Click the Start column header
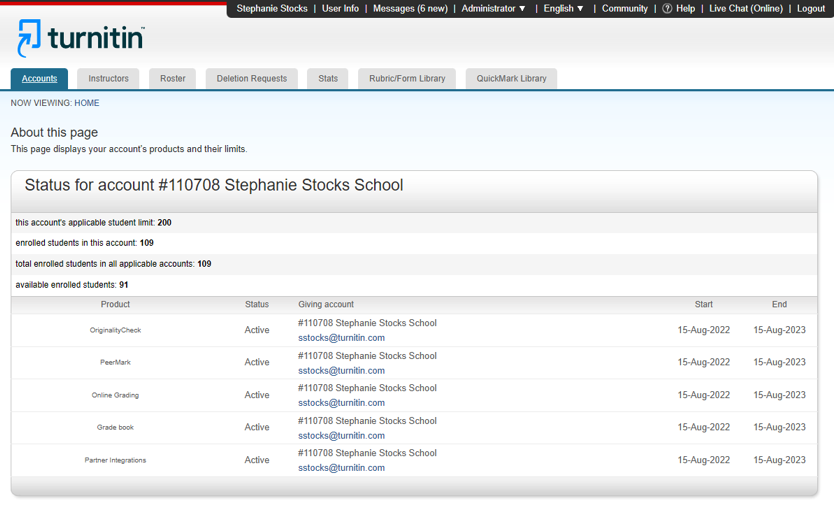 pos(703,304)
